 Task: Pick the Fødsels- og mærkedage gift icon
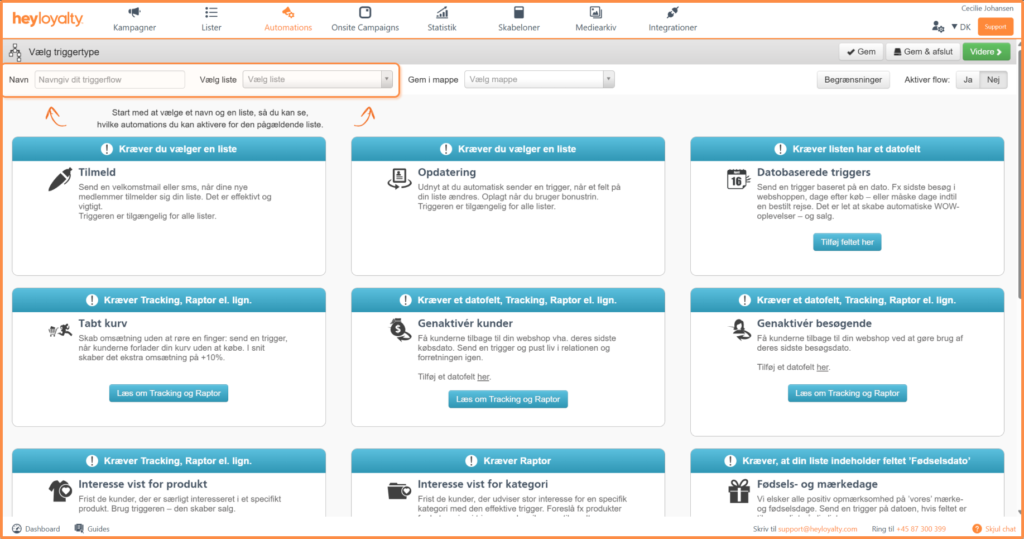pyautogui.click(x=738, y=490)
